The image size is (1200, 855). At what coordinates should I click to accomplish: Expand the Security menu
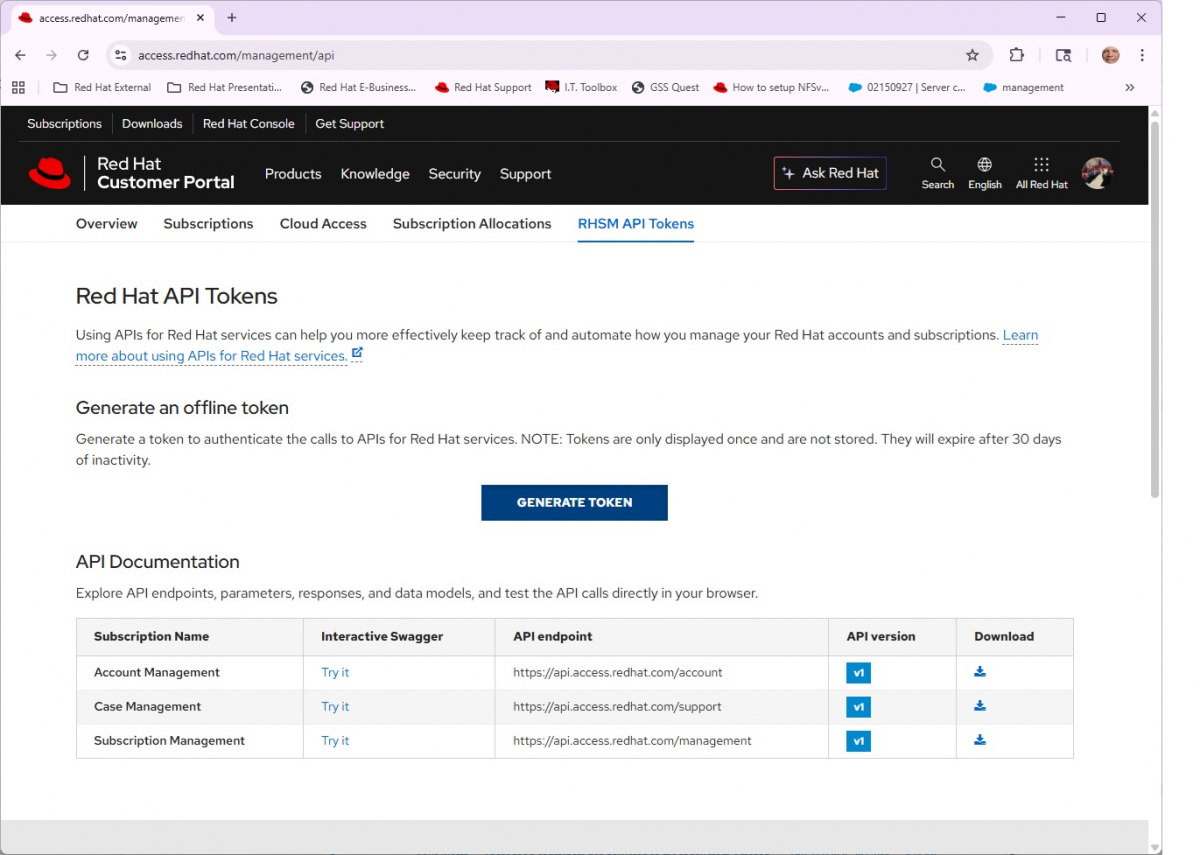[x=455, y=173]
